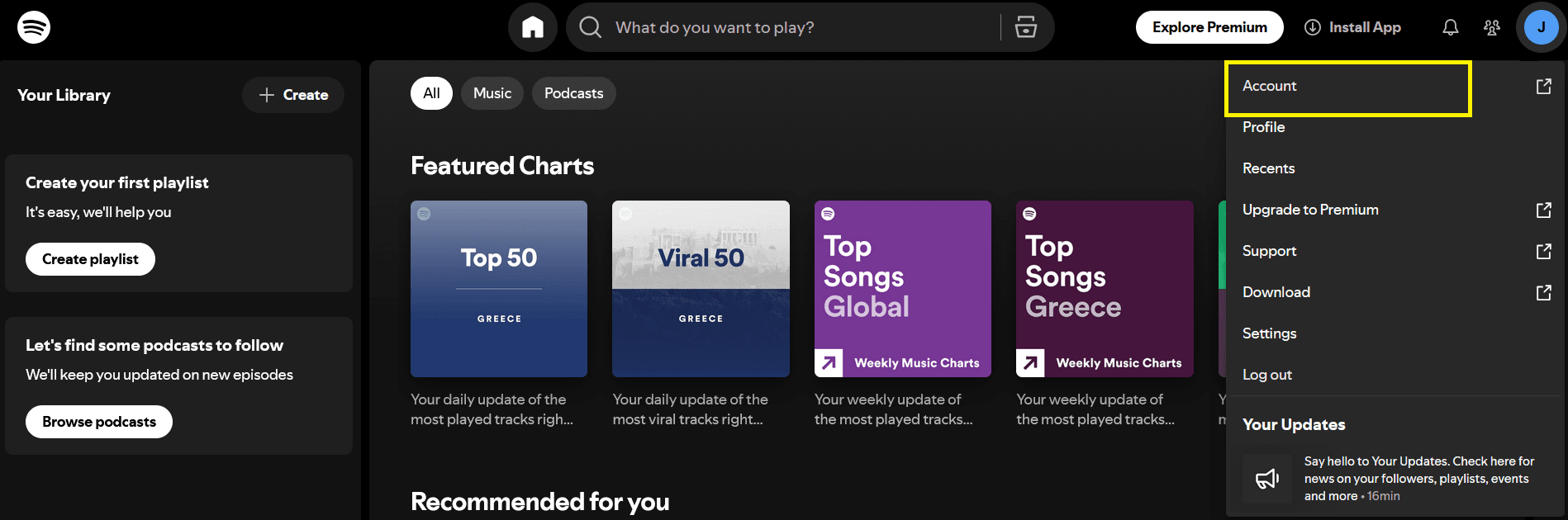Click the Spotify logo icon

pos(34,27)
